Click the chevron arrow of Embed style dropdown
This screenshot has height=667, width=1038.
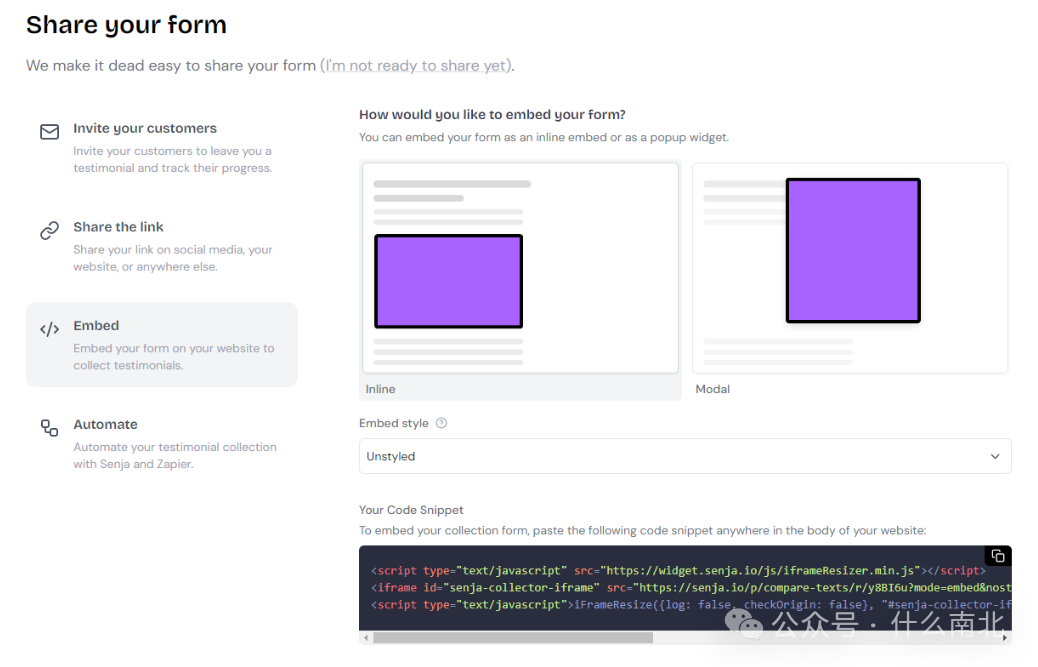pos(995,457)
